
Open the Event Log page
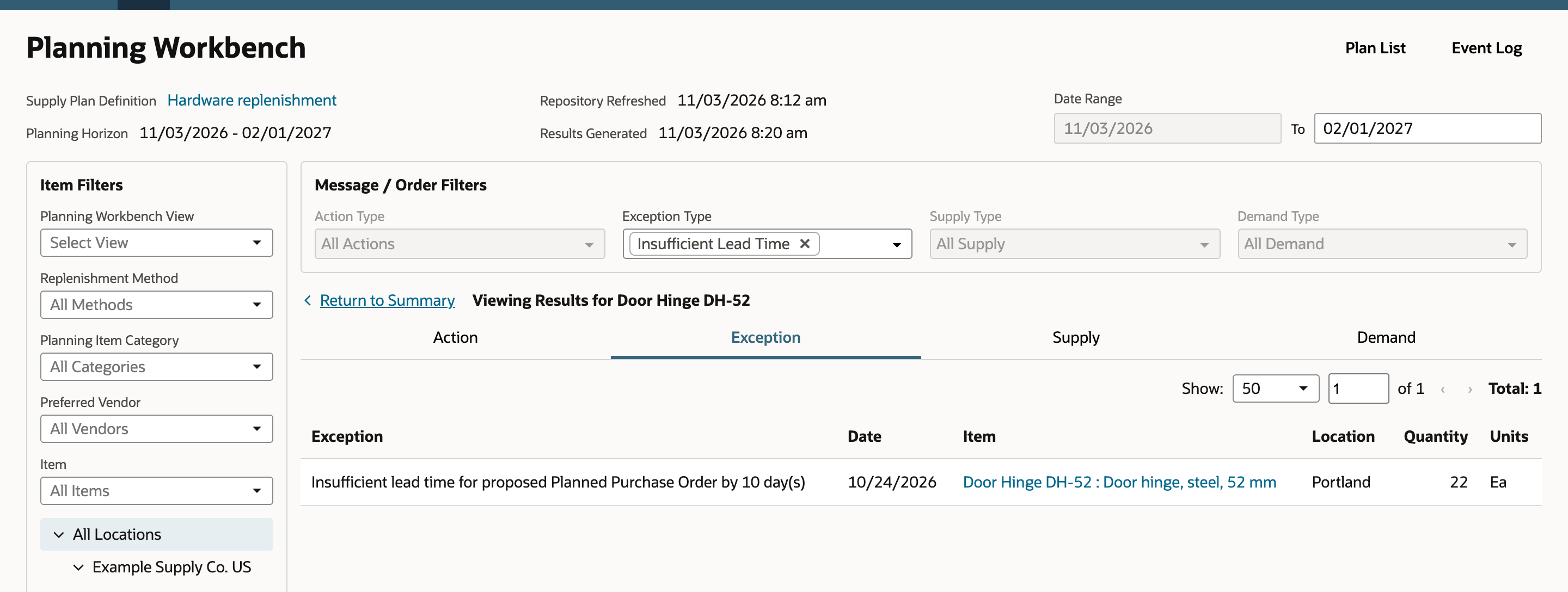1486,48
